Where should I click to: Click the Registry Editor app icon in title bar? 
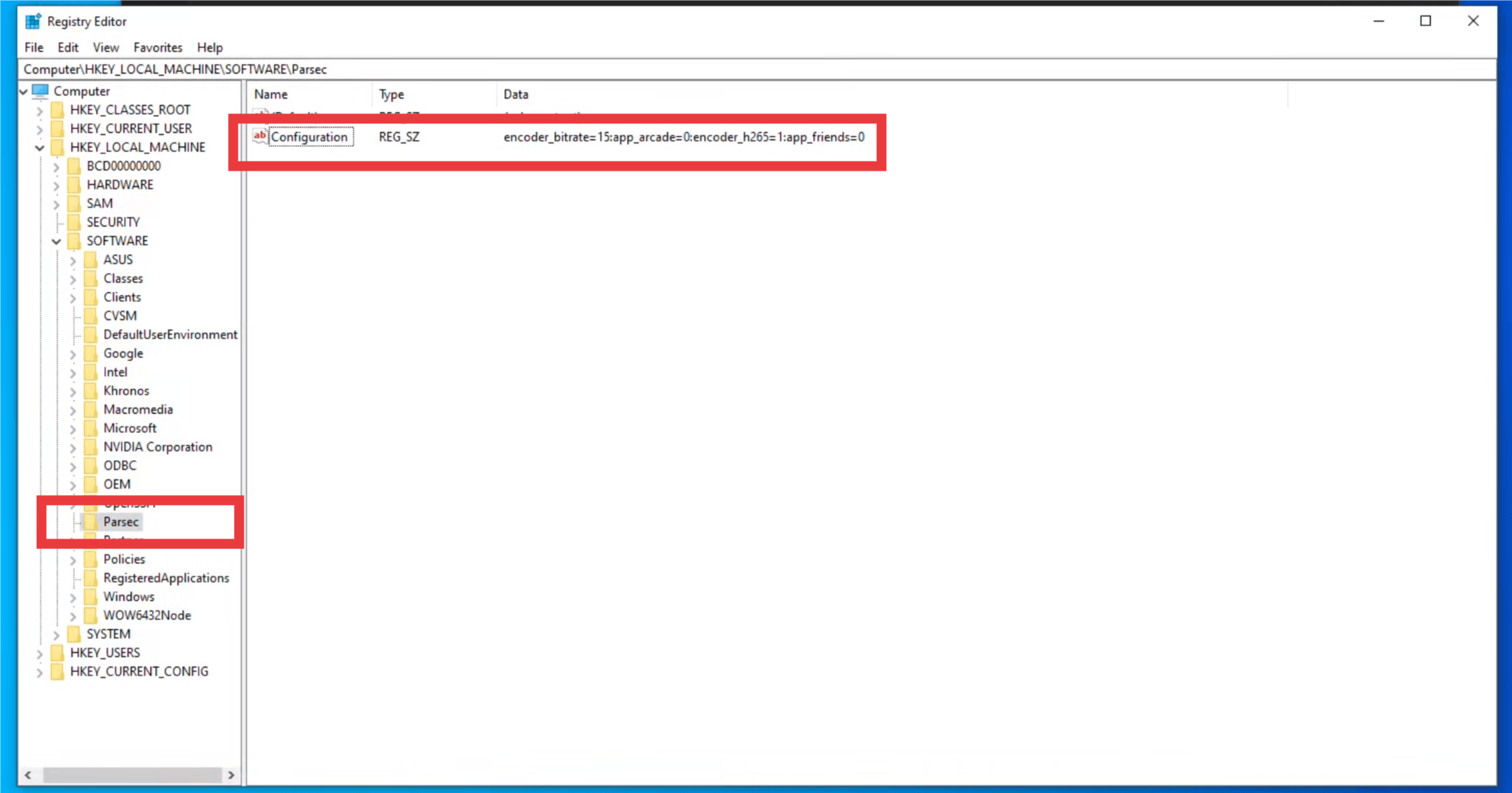coord(32,21)
